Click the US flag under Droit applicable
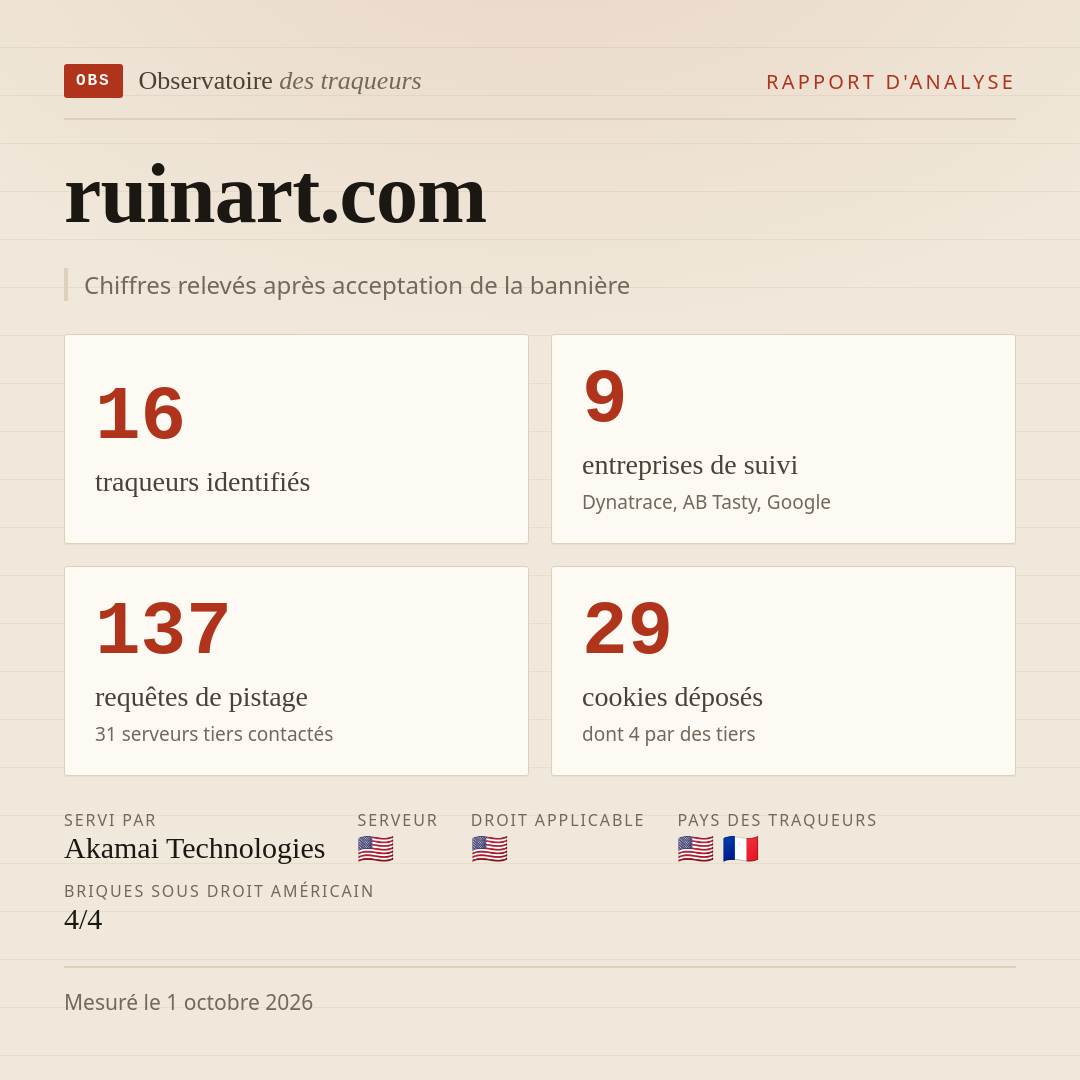 click(x=489, y=849)
